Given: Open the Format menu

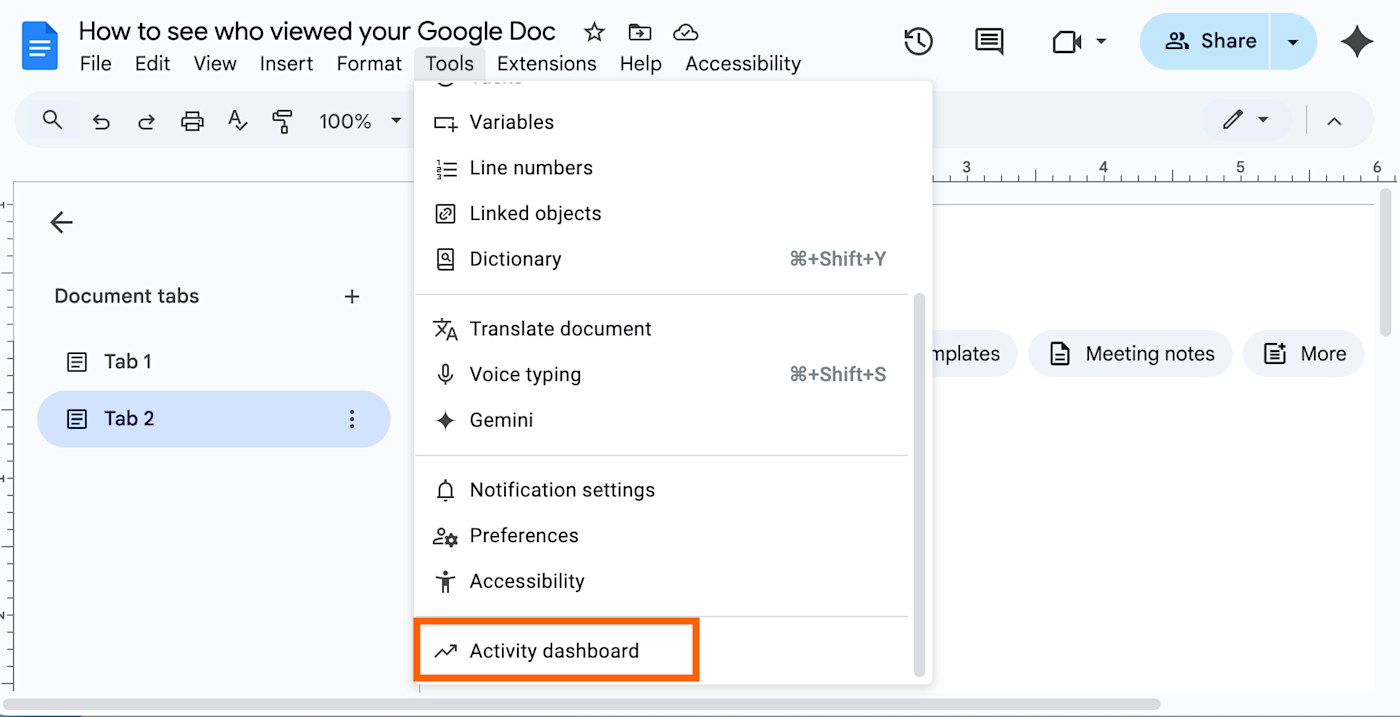Looking at the screenshot, I should point(369,63).
